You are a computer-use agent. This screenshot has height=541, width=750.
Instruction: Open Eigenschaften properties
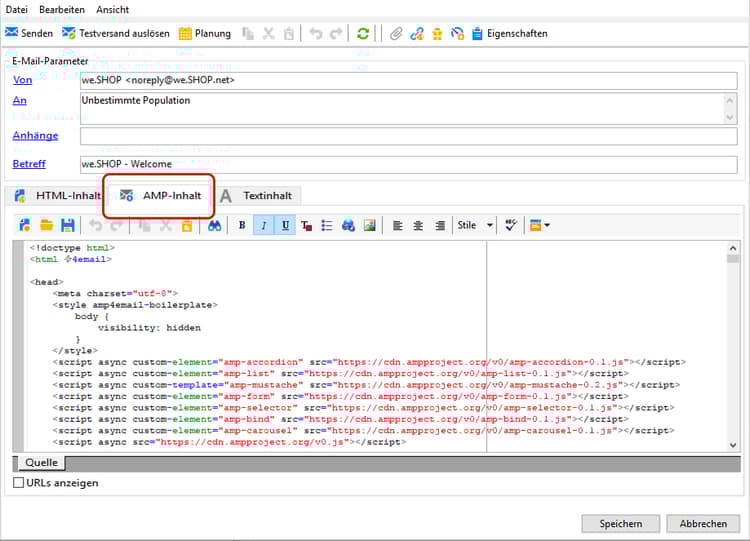(x=510, y=33)
